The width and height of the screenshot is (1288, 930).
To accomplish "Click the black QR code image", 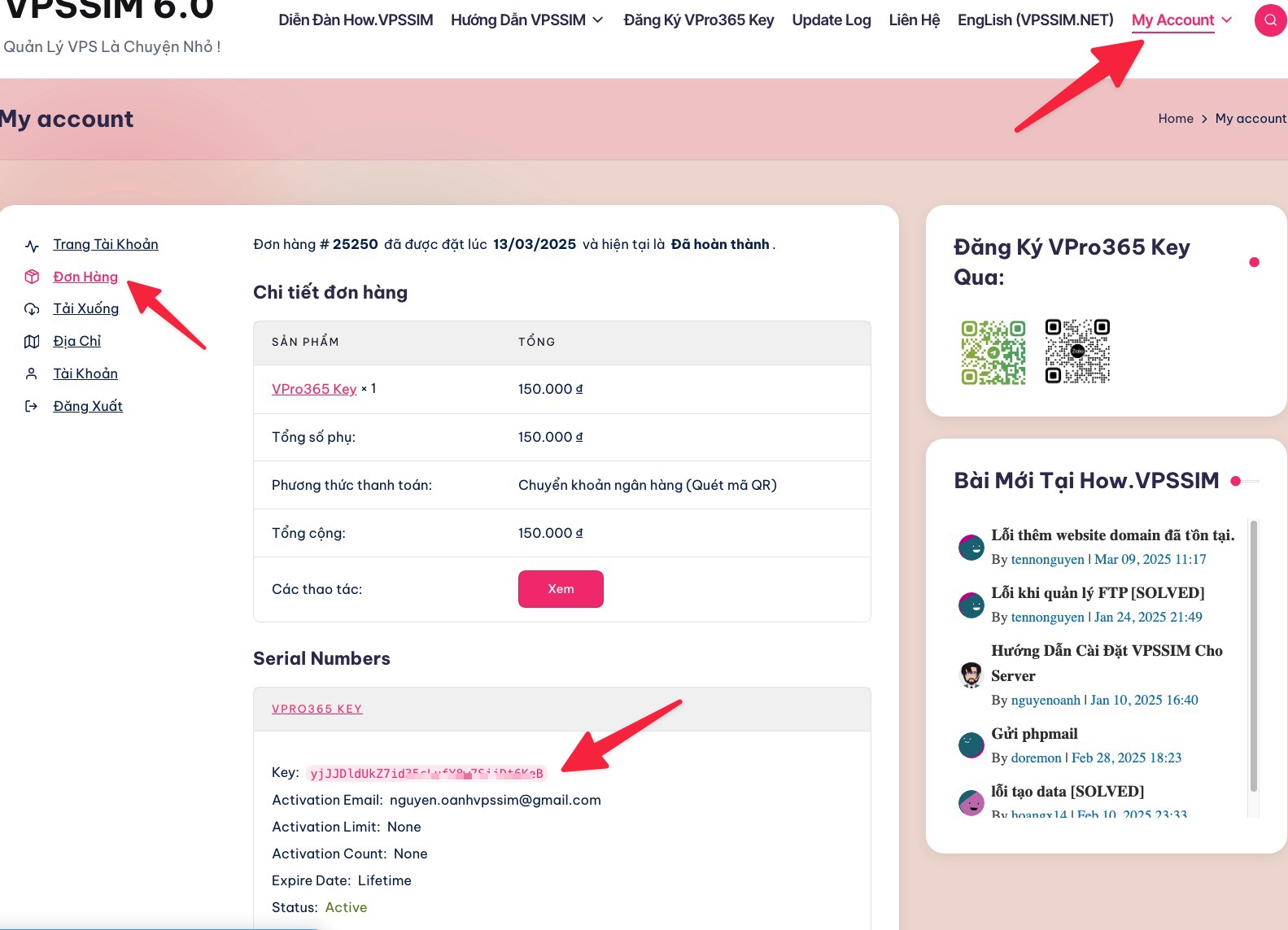I will click(1077, 351).
